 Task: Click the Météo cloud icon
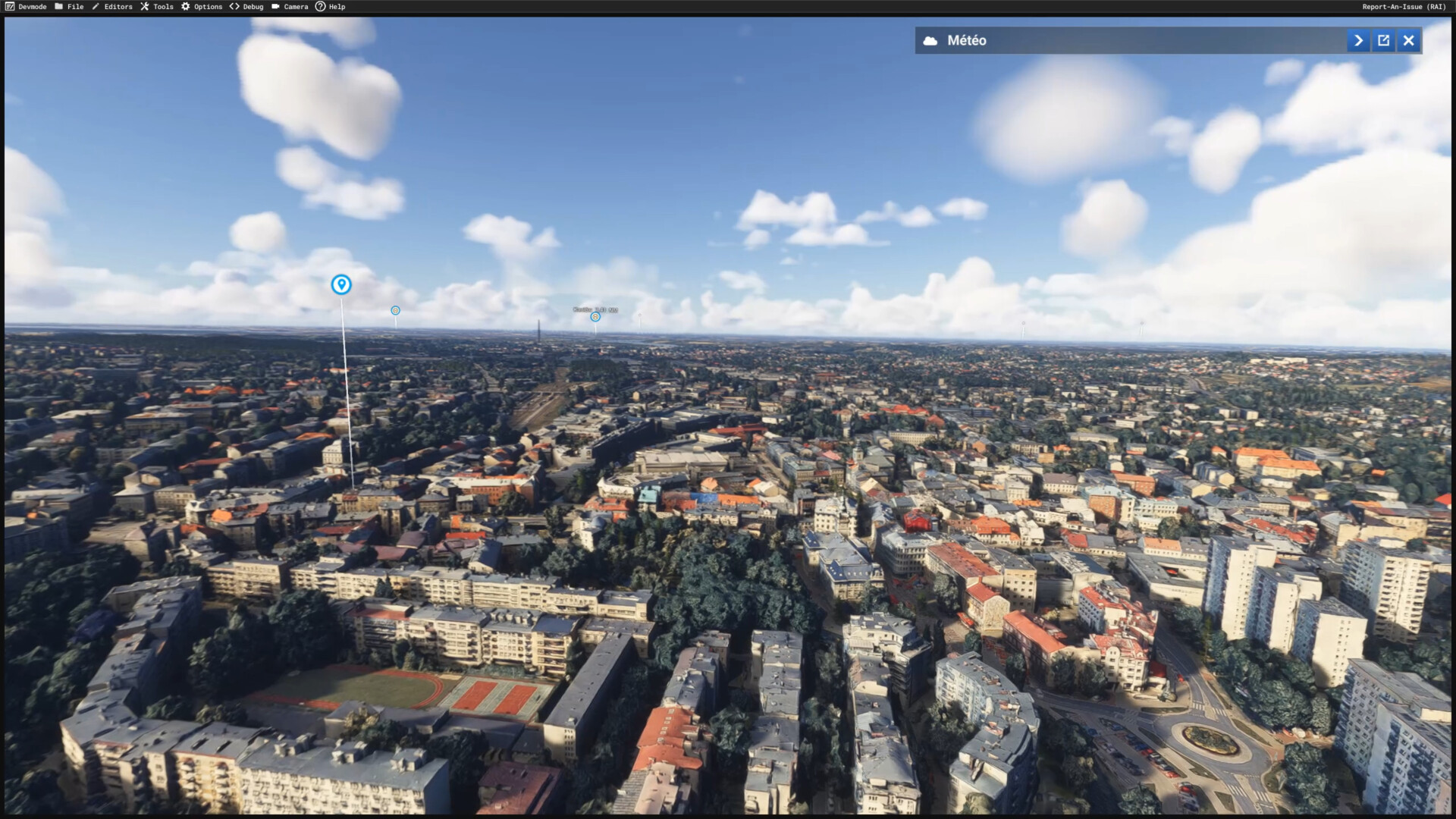(x=930, y=41)
